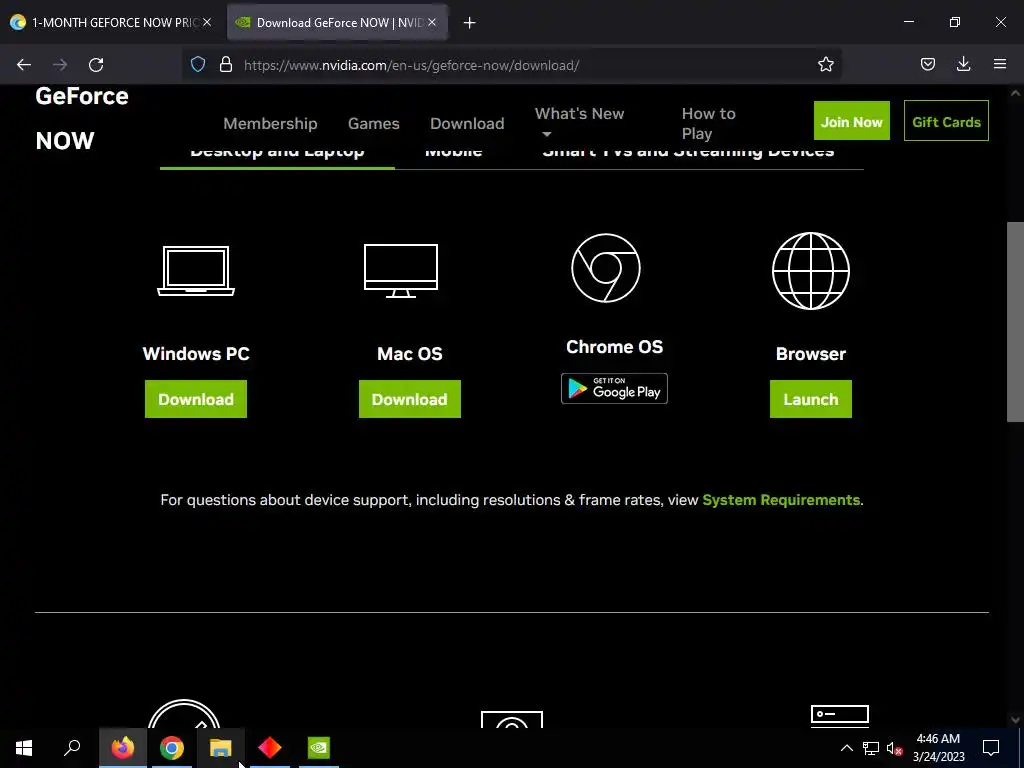The height and width of the screenshot is (768, 1024).
Task: Click the scrollbar down arrow
Action: click(x=1015, y=720)
